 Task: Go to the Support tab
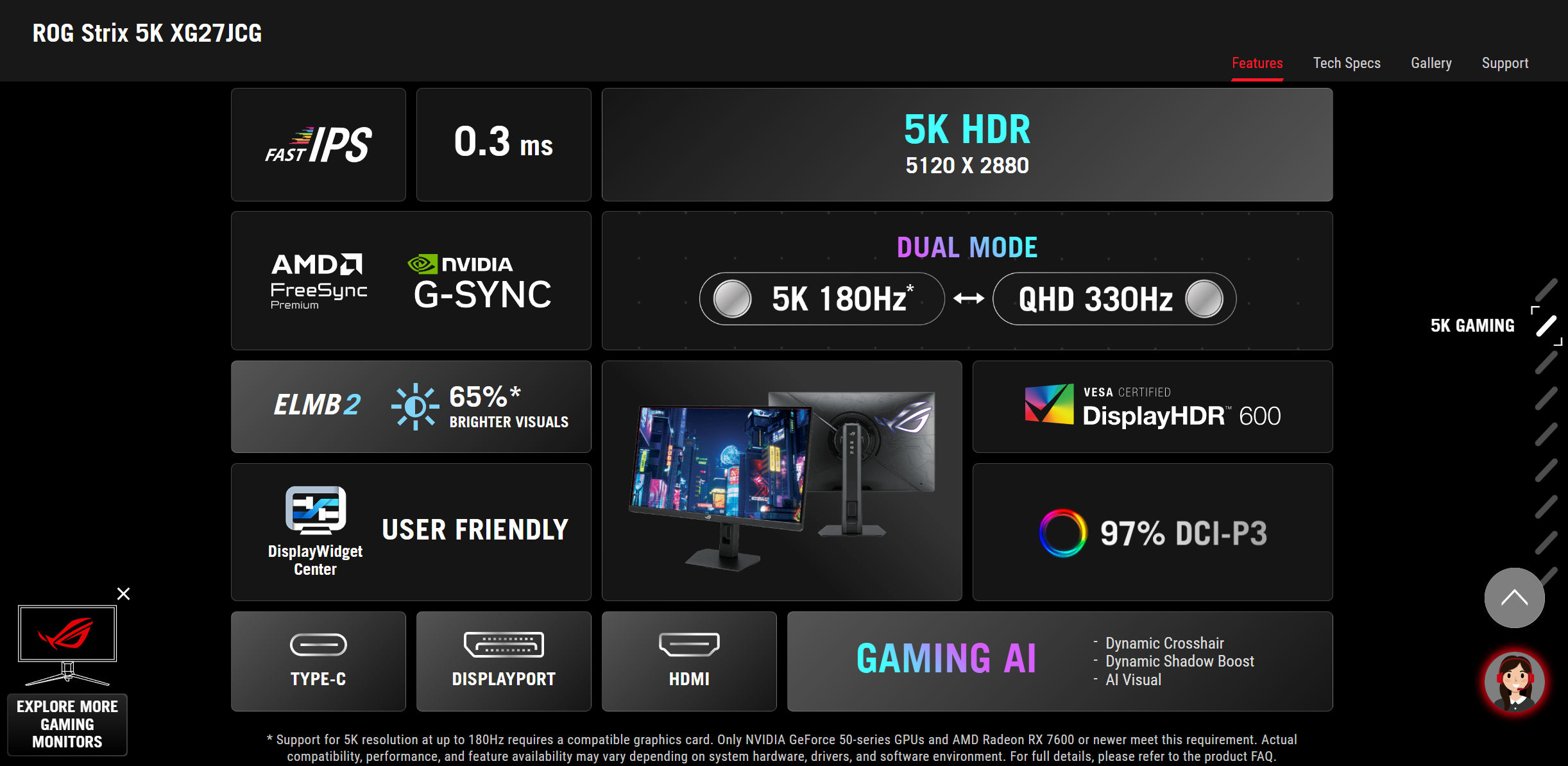click(1504, 63)
